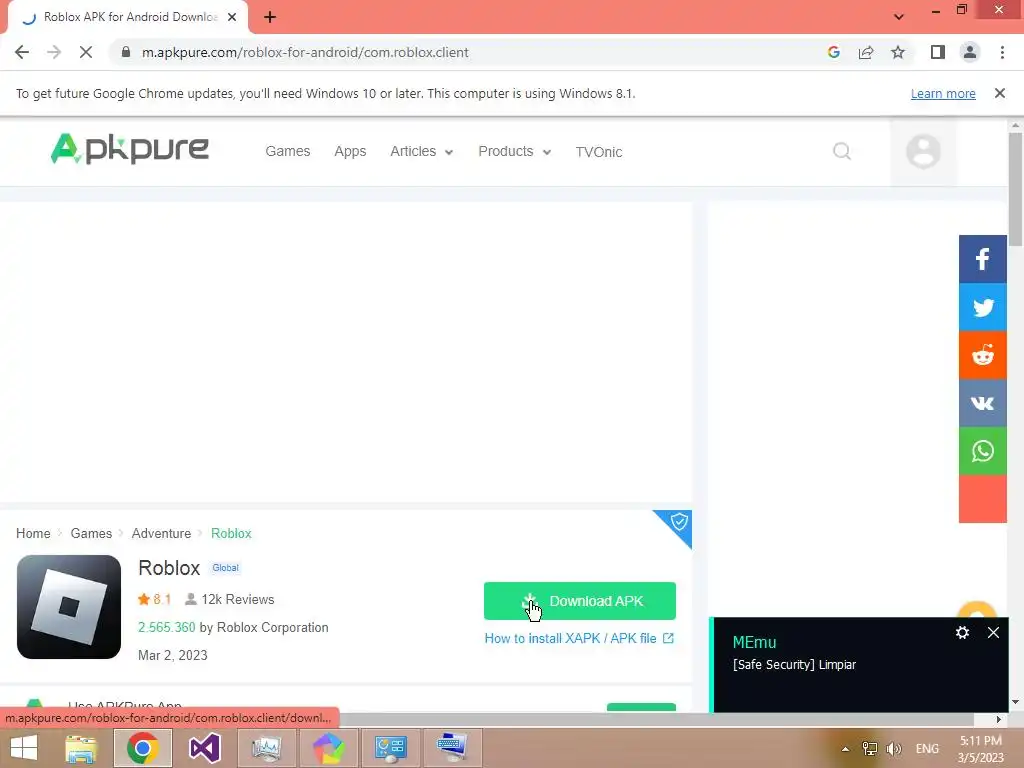This screenshot has width=1024, height=768.
Task: Click the 8.1 star rating
Action: pos(154,599)
